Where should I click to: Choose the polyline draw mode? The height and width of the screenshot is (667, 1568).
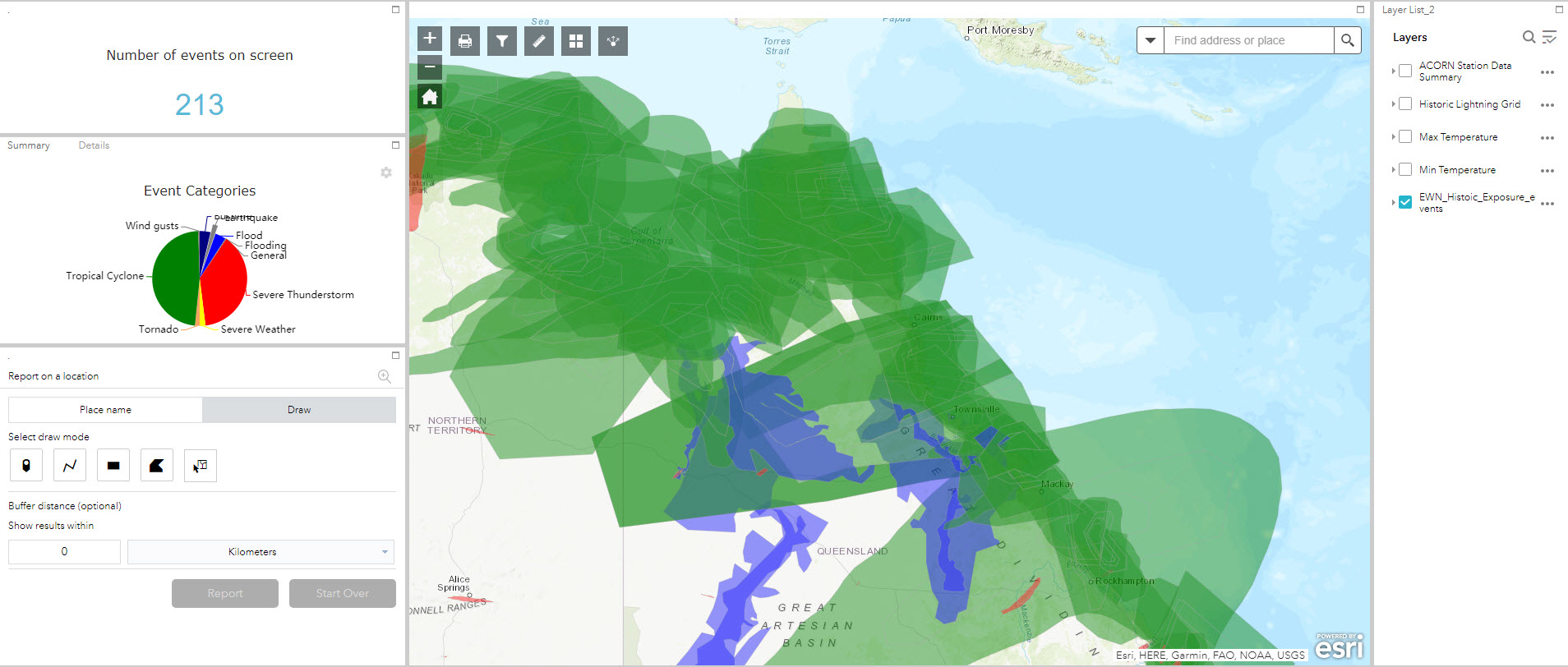(70, 466)
